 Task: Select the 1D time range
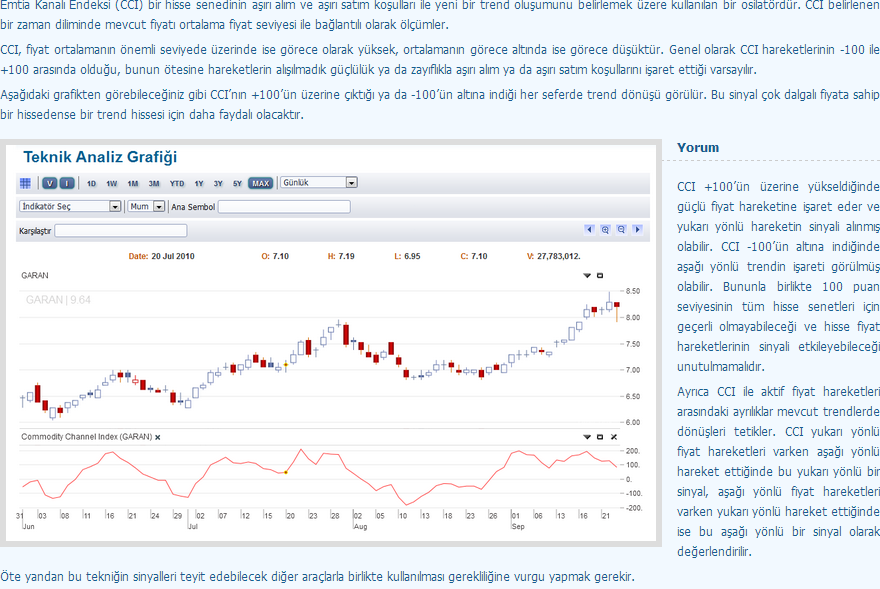pyautogui.click(x=91, y=184)
